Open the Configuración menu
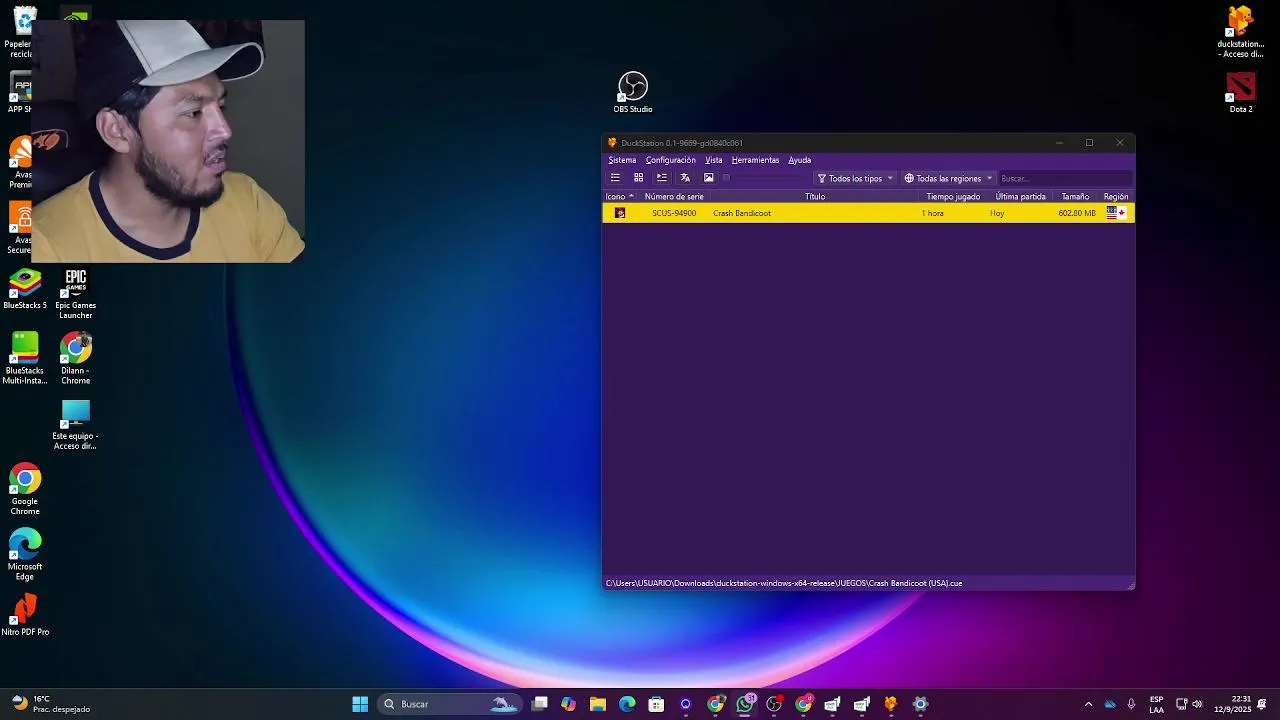 (x=671, y=160)
